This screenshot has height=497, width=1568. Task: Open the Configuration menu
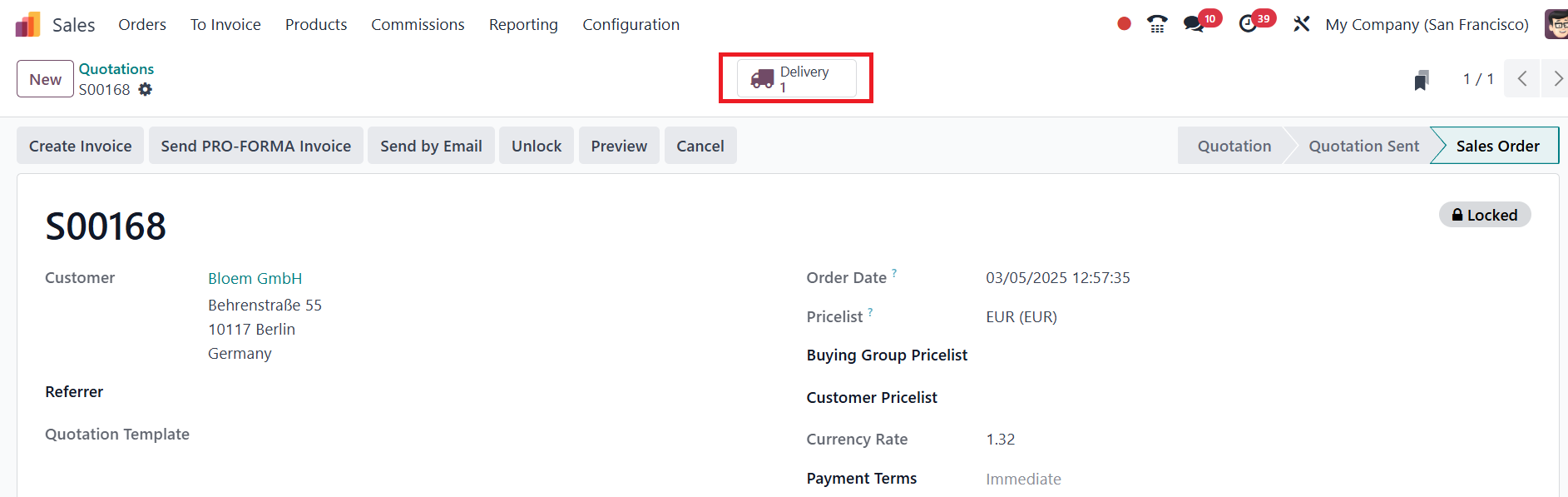click(x=631, y=25)
